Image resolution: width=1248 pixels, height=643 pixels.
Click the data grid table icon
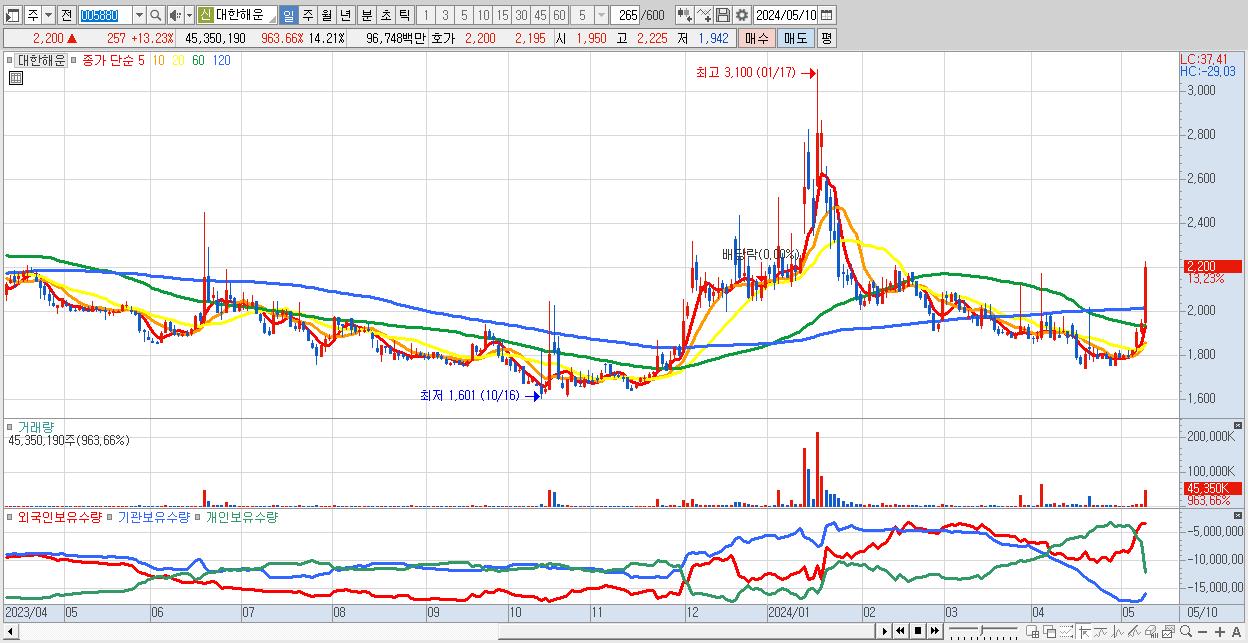[x=15, y=79]
